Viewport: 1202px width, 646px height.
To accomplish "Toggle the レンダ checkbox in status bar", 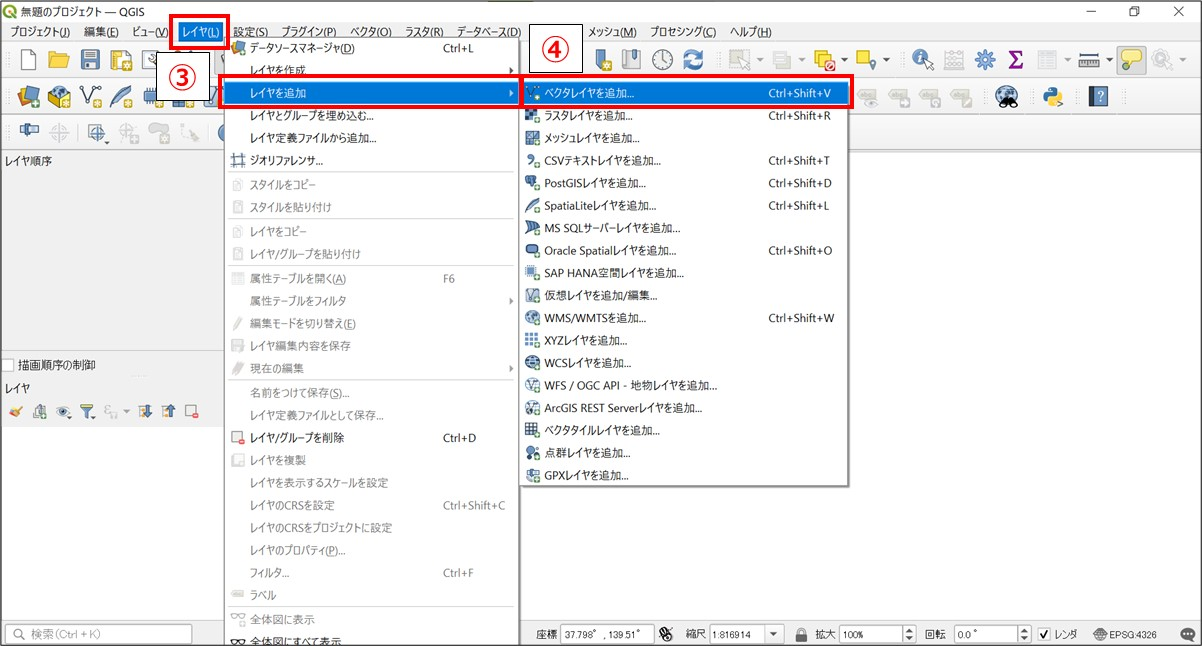I will coord(1044,634).
